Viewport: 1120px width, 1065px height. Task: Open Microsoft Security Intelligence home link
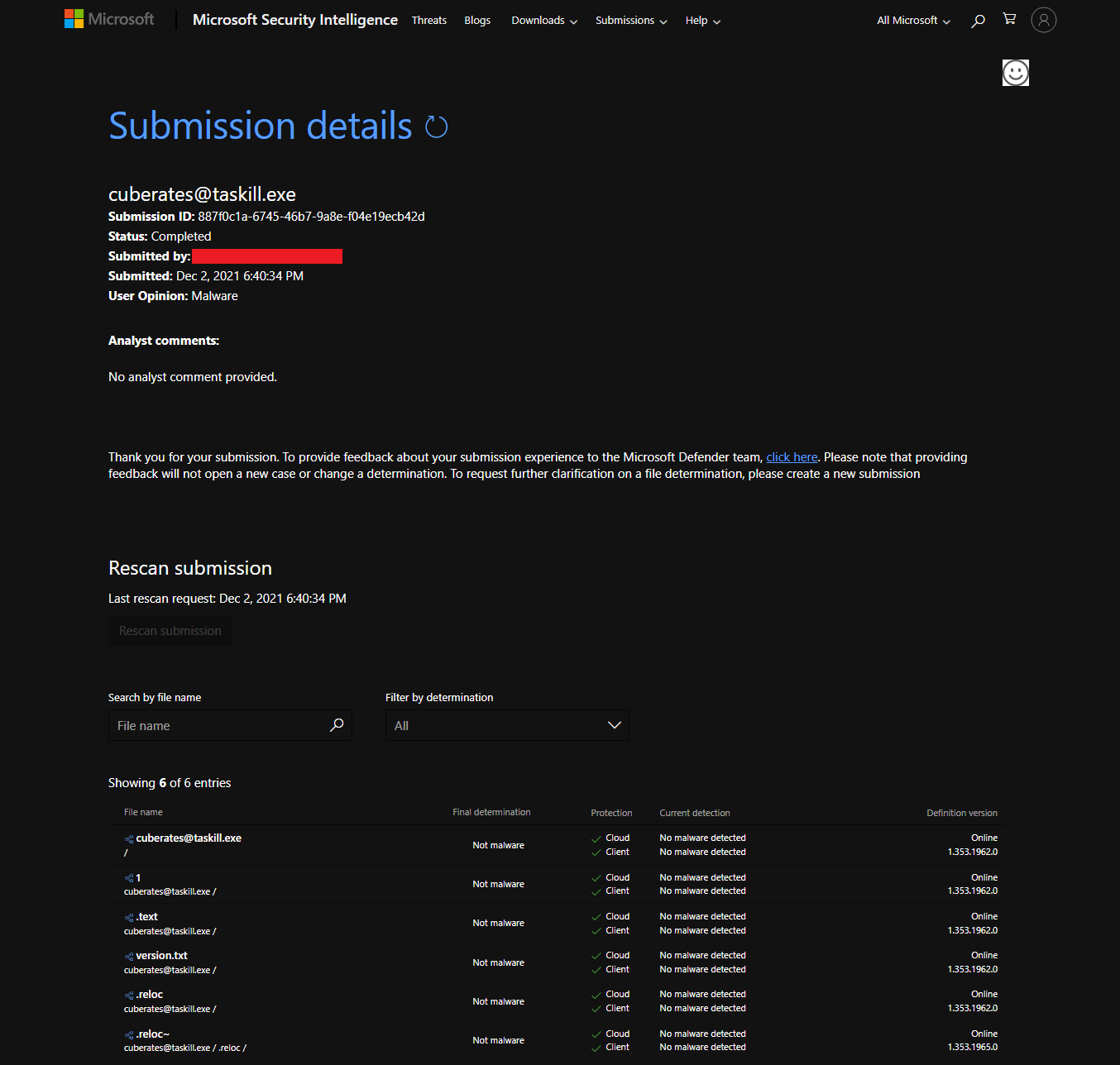[x=295, y=20]
